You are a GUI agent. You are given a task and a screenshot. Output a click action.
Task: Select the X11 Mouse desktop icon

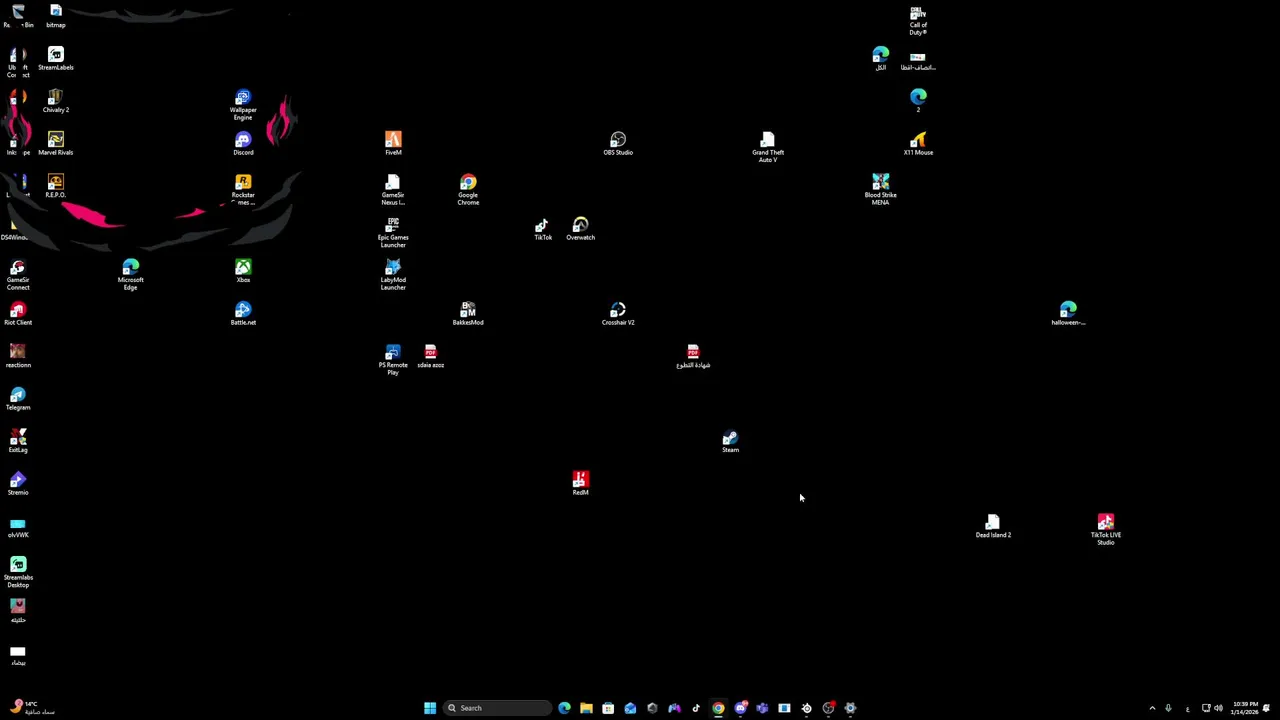pos(918,143)
